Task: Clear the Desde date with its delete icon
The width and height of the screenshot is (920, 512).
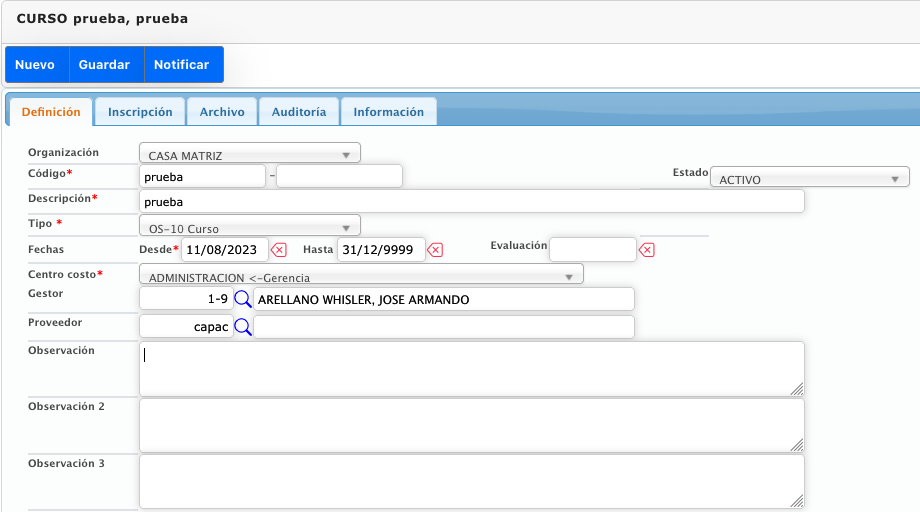Action: (x=279, y=250)
